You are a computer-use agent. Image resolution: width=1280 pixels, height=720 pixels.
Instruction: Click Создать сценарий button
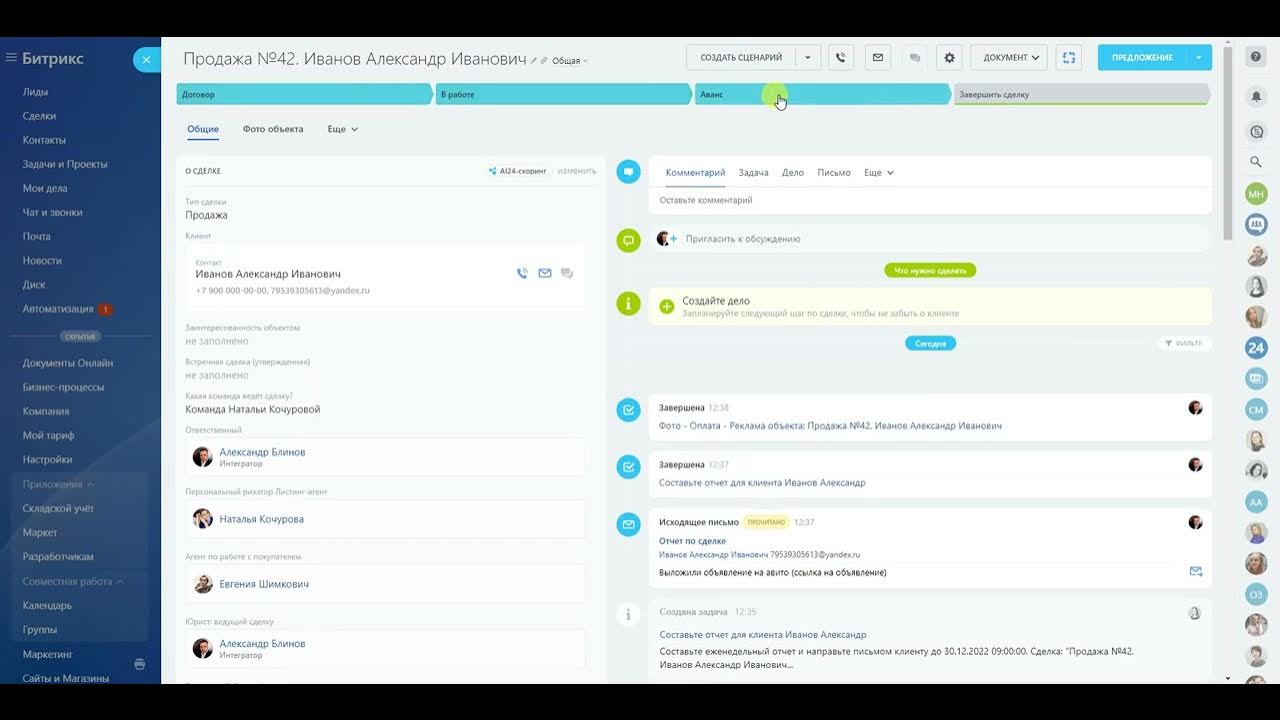(x=741, y=57)
